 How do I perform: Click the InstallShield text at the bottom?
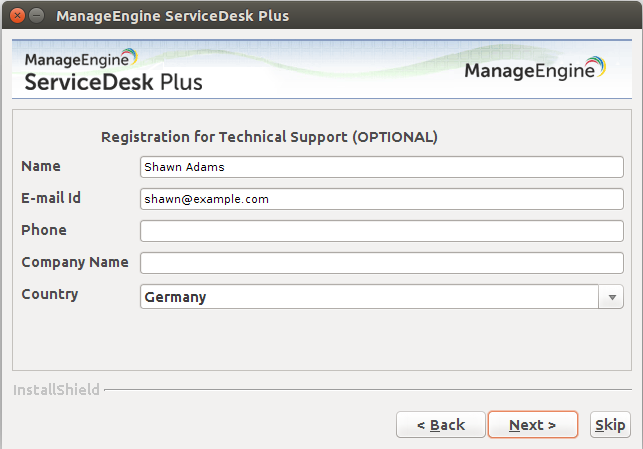pos(56,389)
